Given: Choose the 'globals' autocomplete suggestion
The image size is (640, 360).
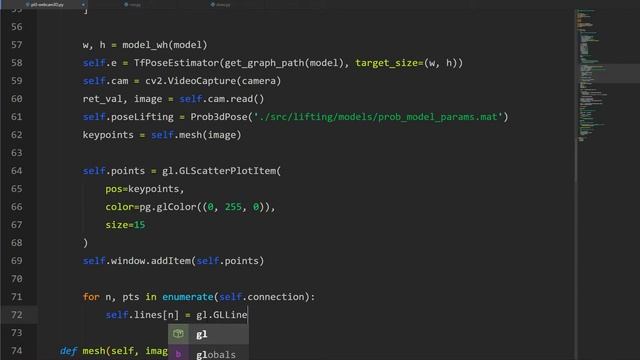Looking at the screenshot, I should pyautogui.click(x=208, y=353).
